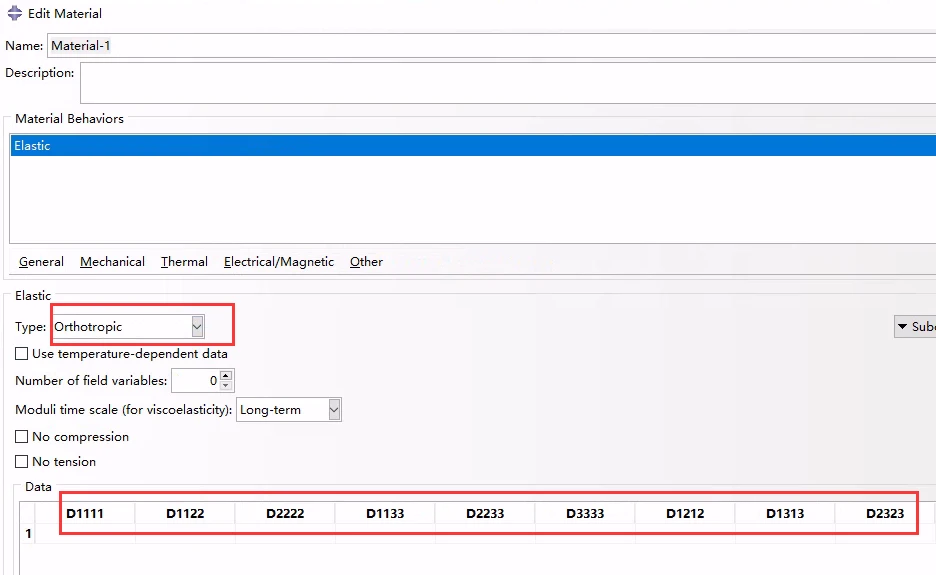Click the material Name input field
This screenshot has height=575, width=936.
(490, 46)
